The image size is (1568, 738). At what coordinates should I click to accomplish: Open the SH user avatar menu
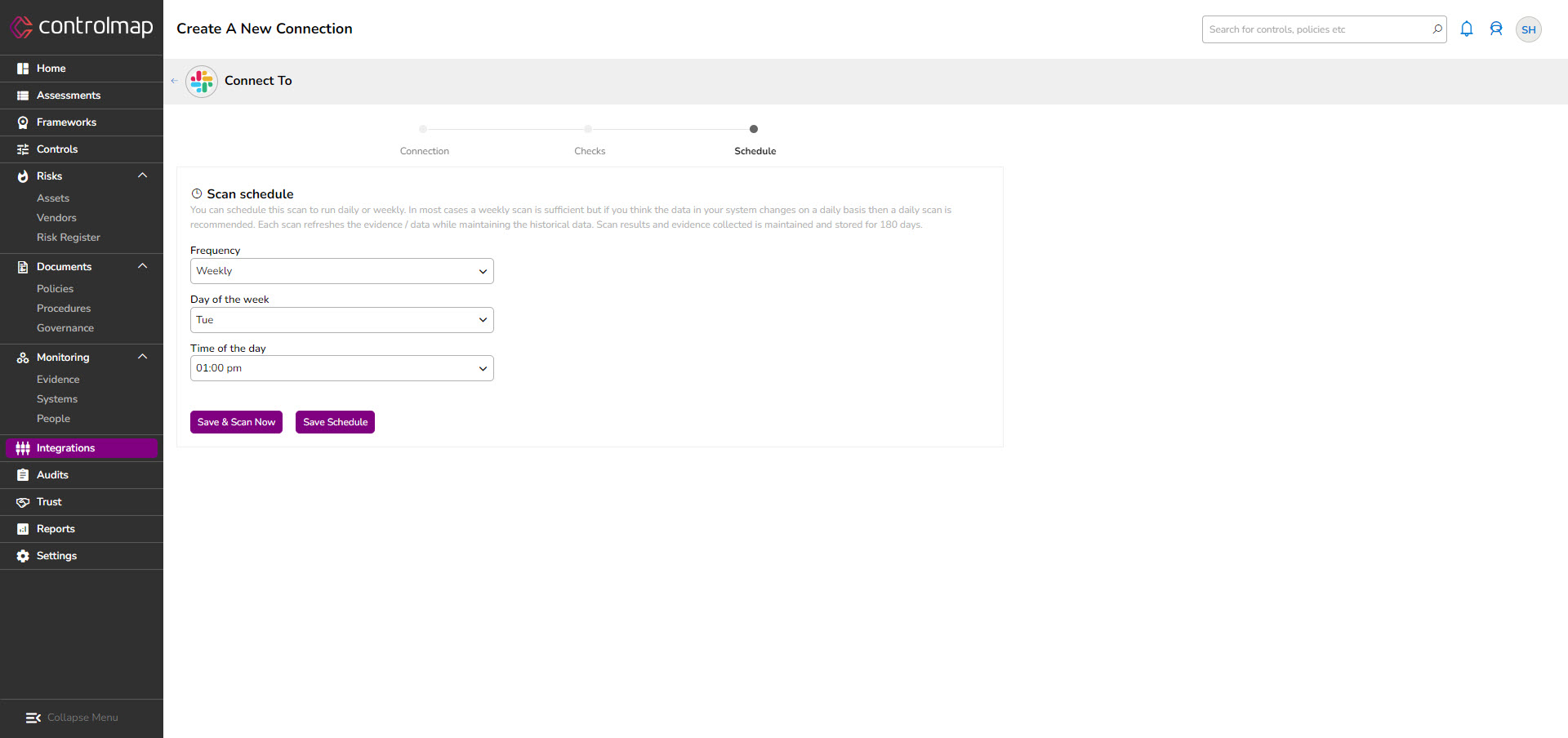[x=1529, y=29]
